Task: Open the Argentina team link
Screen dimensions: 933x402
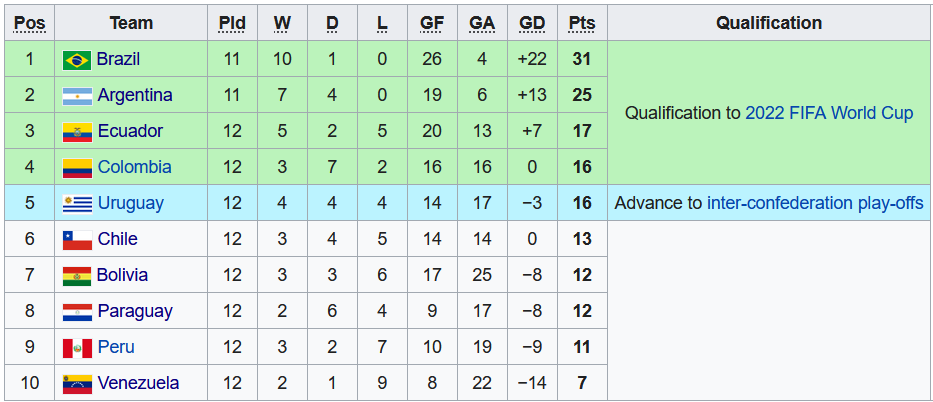Action: click(x=135, y=95)
